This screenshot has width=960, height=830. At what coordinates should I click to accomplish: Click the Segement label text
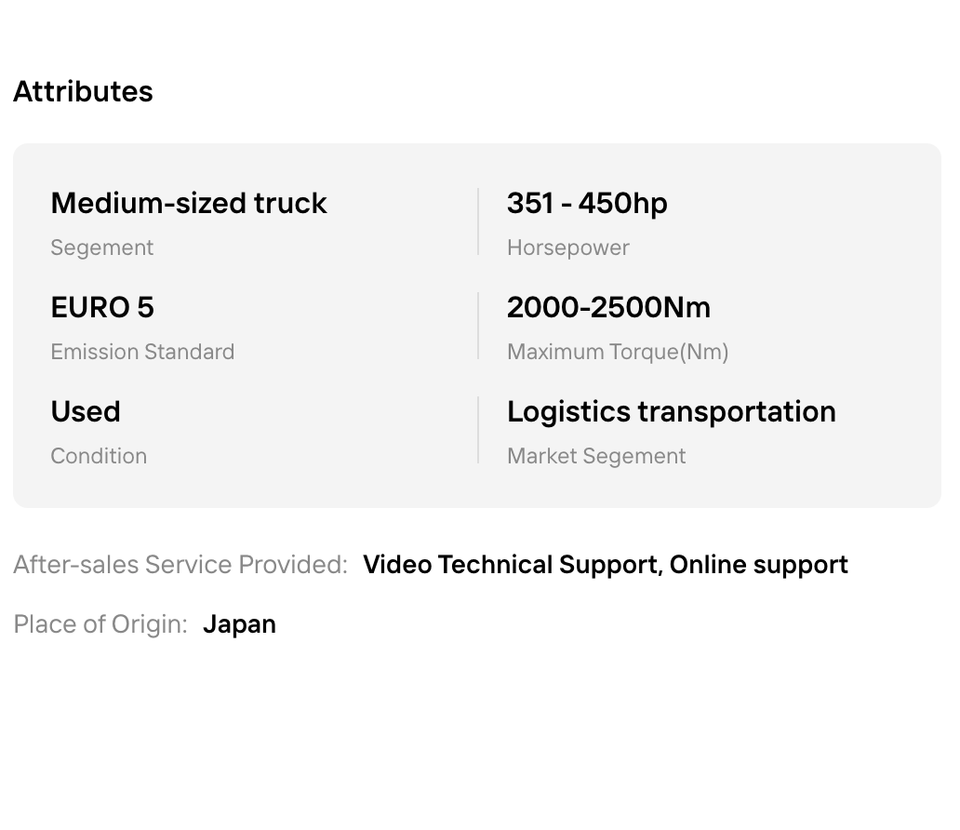pos(102,248)
